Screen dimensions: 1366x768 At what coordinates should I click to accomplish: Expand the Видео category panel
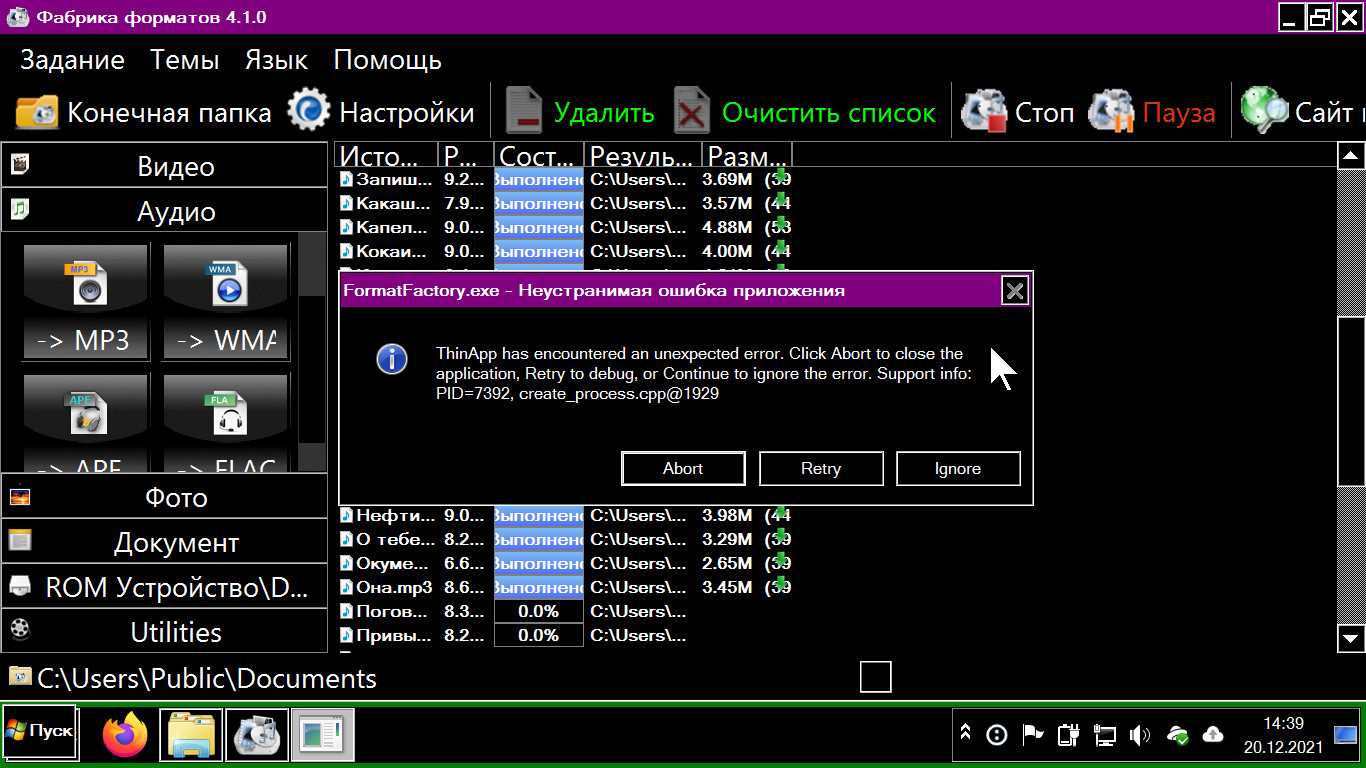165,166
